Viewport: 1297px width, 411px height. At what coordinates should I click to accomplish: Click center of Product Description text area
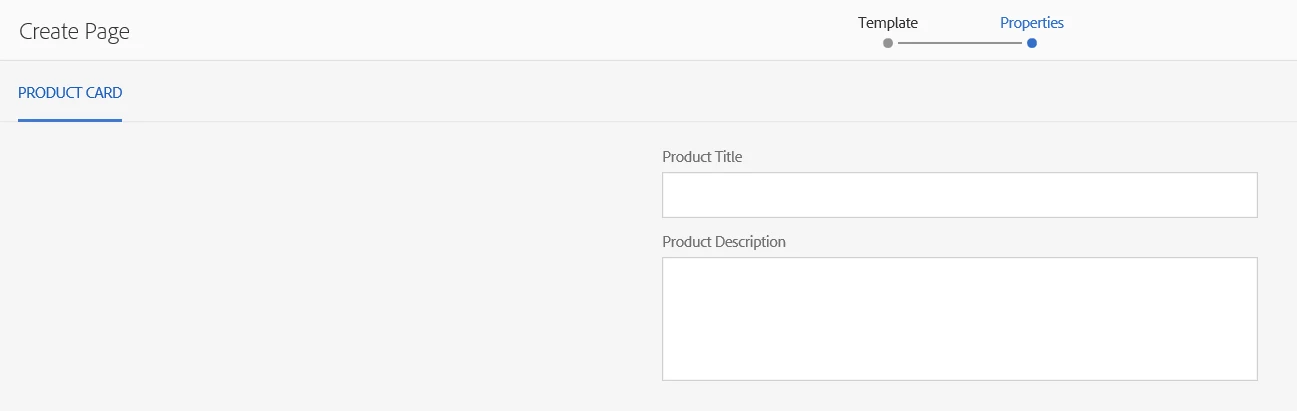coord(959,319)
